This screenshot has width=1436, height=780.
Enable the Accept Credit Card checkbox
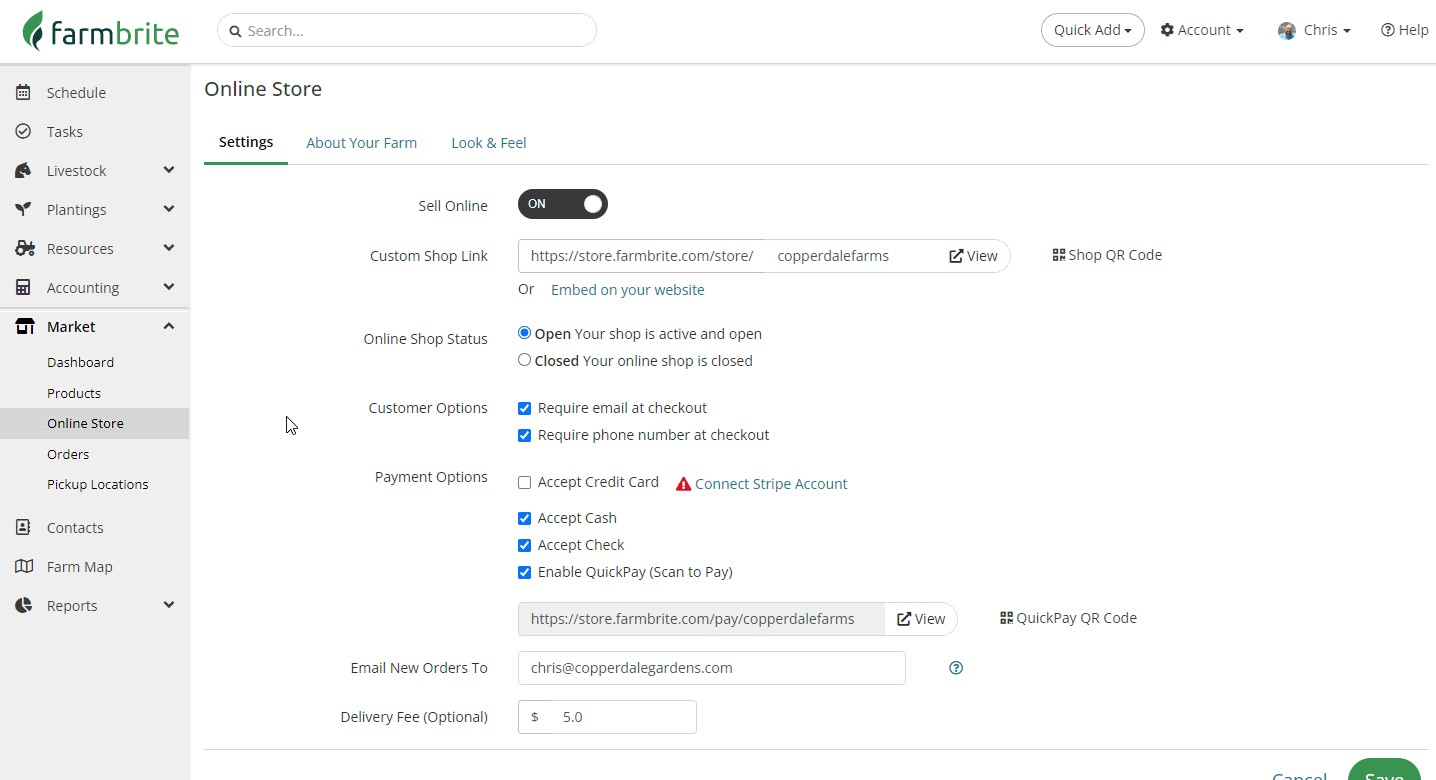coord(525,483)
